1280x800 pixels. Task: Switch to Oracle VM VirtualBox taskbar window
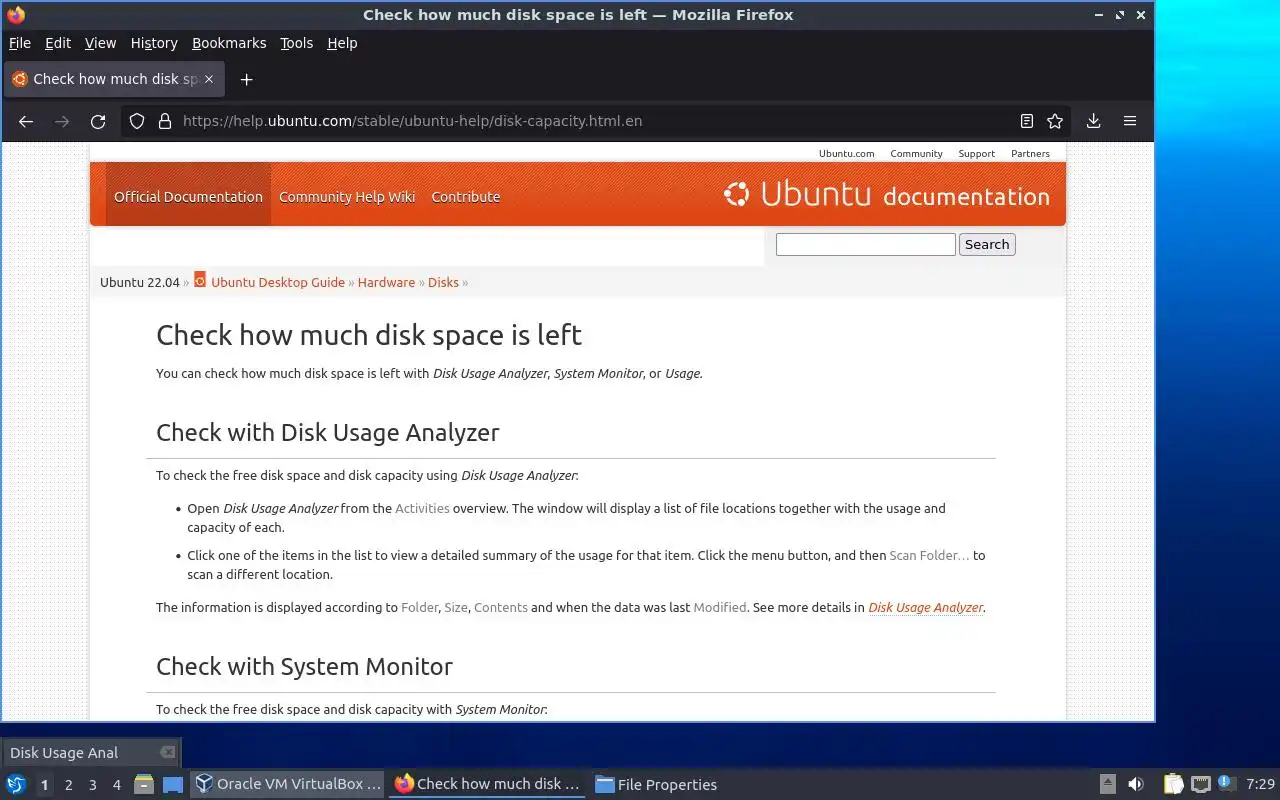[x=288, y=784]
